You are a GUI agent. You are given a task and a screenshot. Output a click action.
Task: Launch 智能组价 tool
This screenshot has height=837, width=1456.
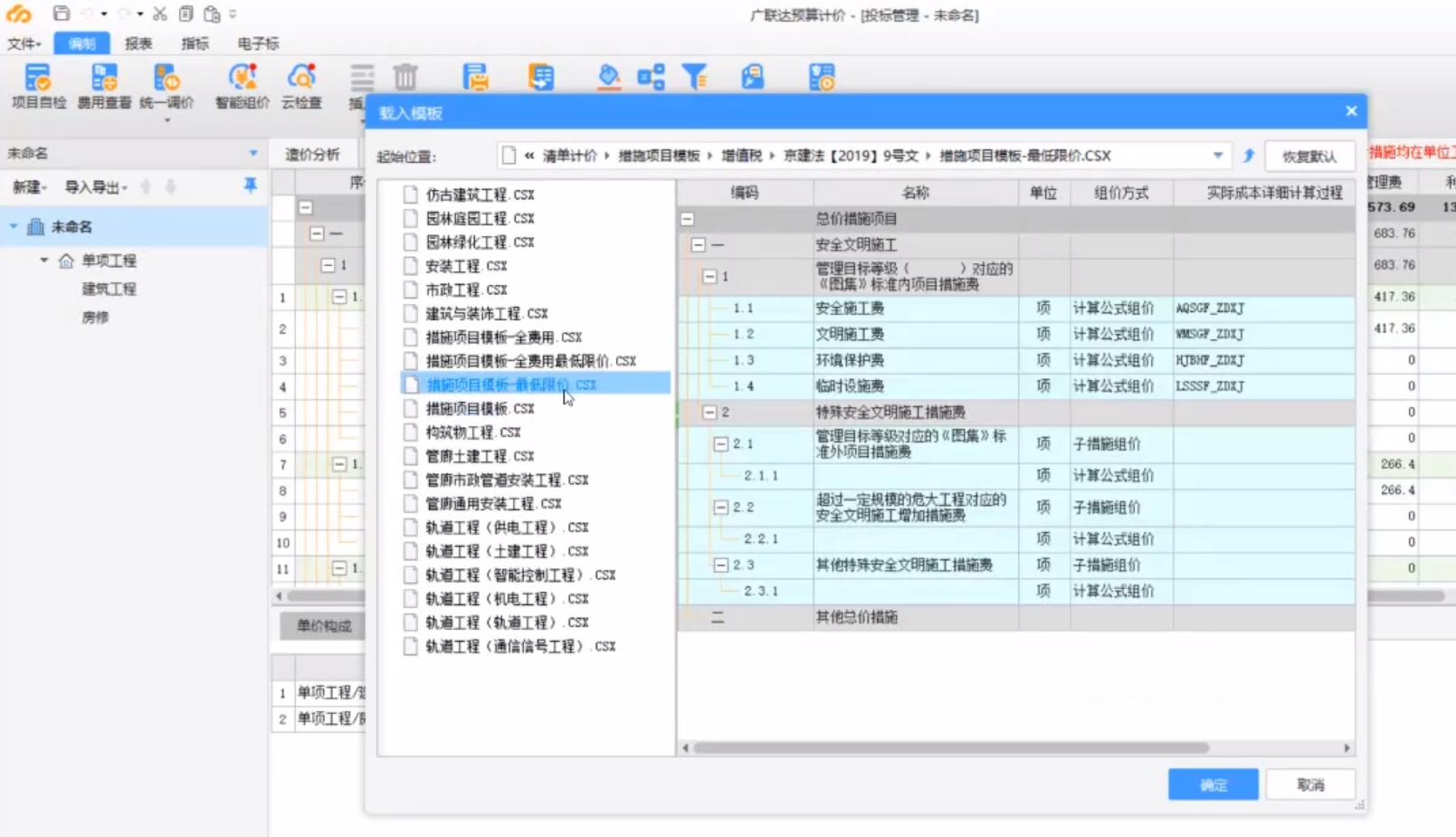point(242,87)
